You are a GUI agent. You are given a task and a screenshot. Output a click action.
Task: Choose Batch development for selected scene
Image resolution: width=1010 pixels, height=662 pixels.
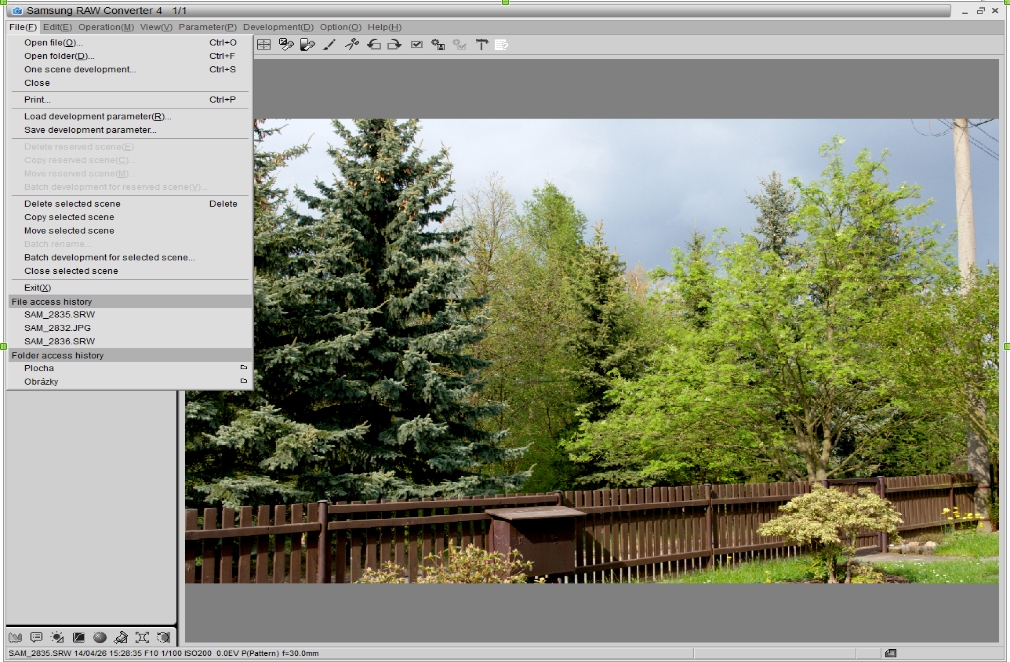tap(109, 257)
